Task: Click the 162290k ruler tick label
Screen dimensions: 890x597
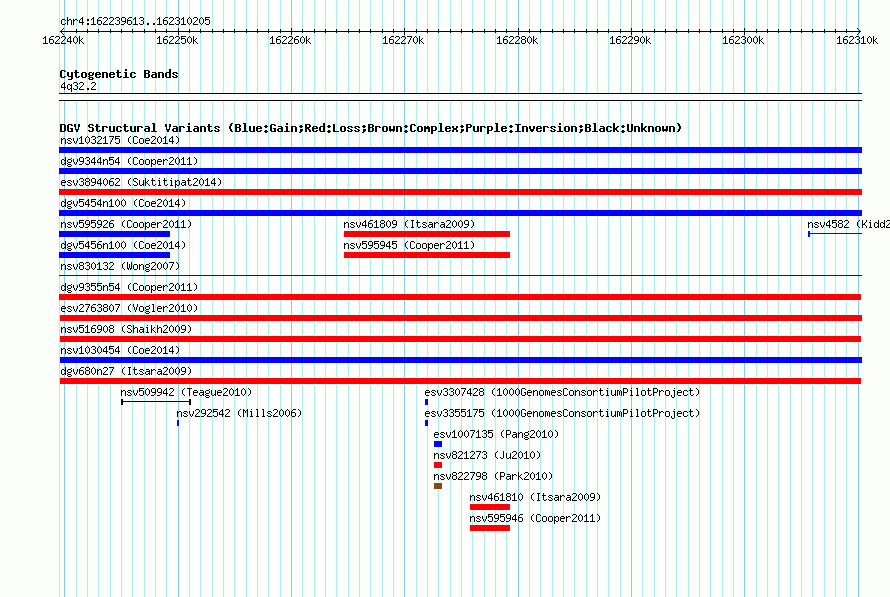Action: pos(630,40)
